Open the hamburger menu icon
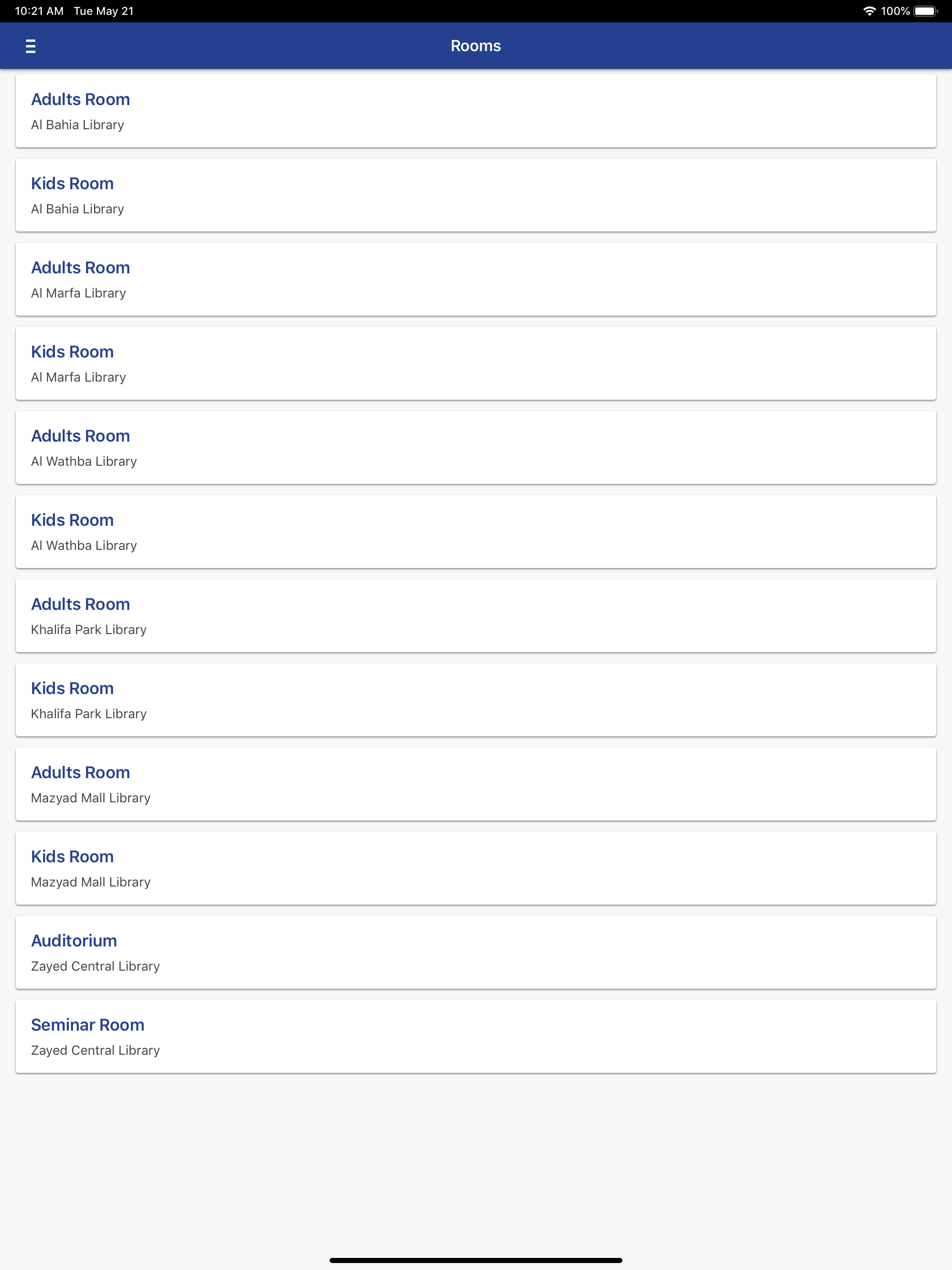Screen dimensions: 952x1270 coord(31,46)
